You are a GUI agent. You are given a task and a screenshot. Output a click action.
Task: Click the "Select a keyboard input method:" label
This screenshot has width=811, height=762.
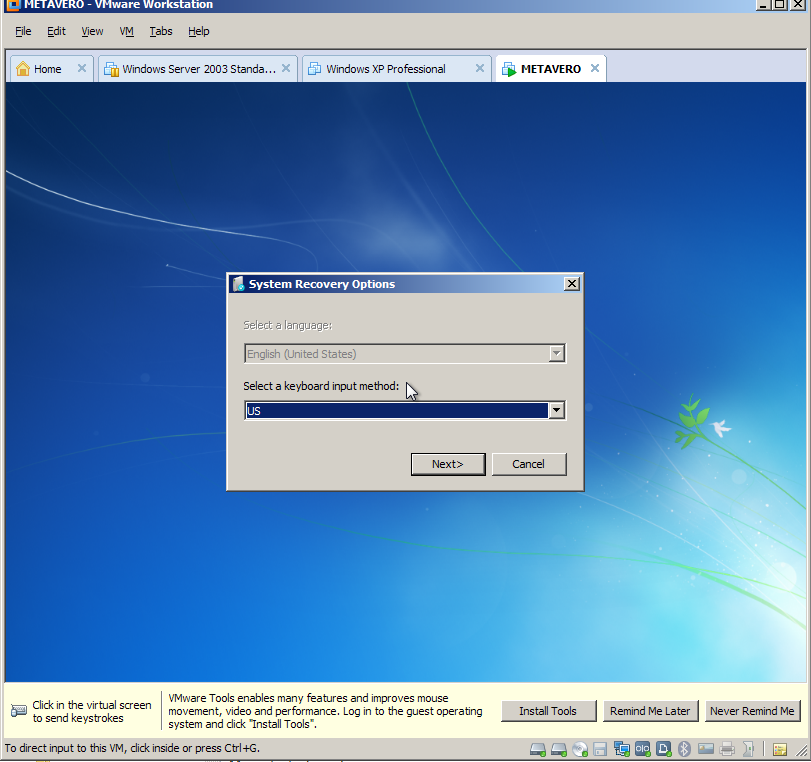tap(321, 386)
